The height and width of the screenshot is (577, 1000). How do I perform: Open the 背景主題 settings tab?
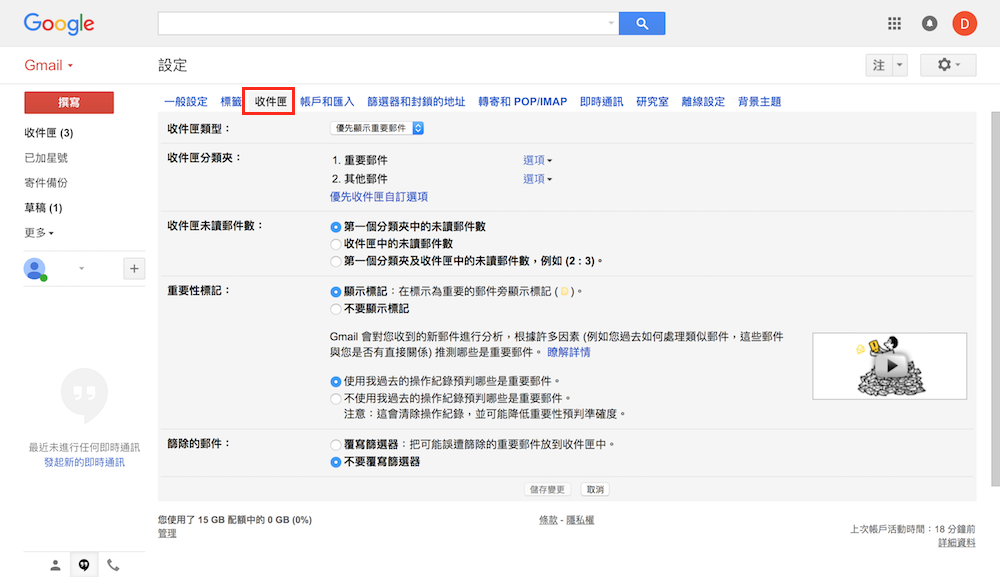[759, 102]
